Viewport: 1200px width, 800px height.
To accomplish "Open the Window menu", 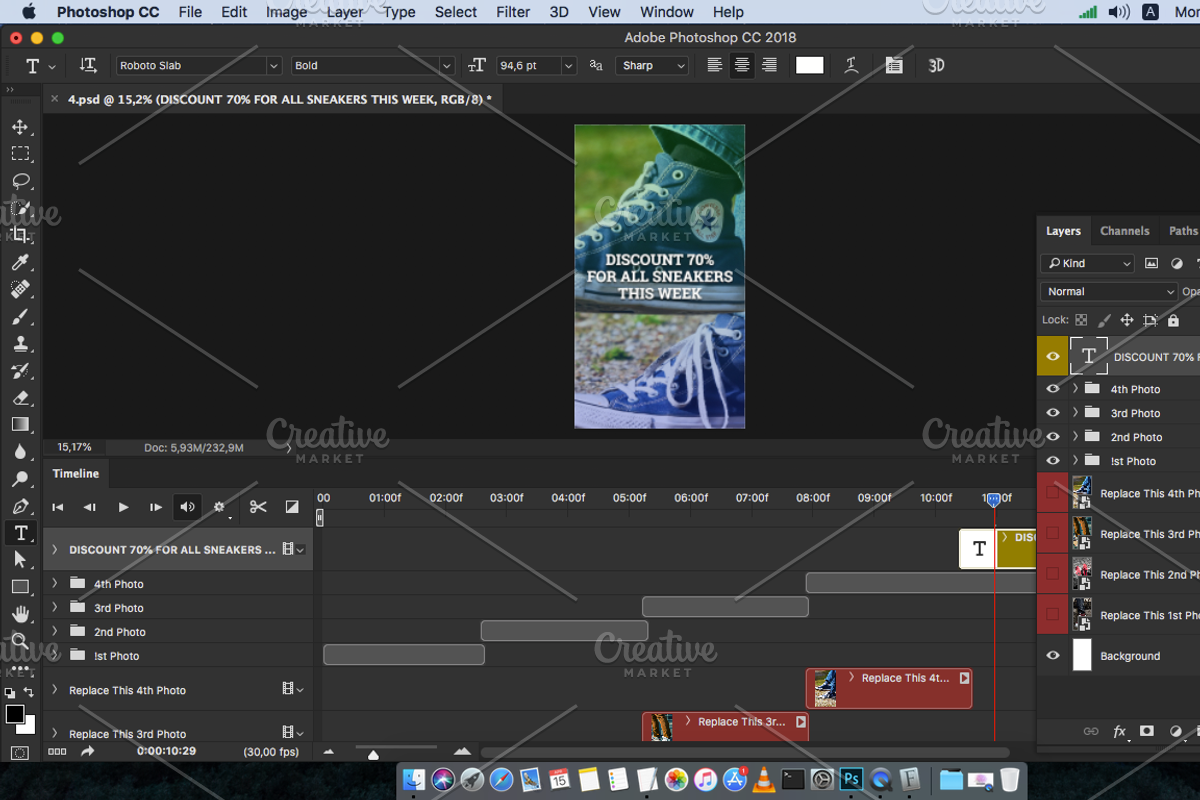I will point(667,12).
